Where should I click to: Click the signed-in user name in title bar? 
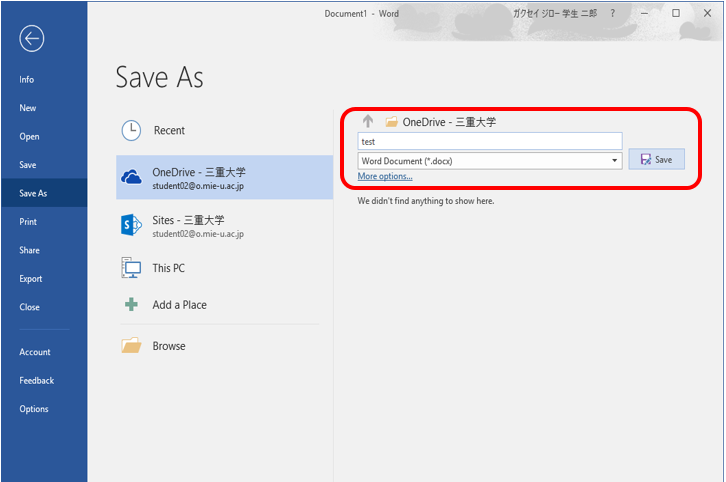tap(555, 13)
